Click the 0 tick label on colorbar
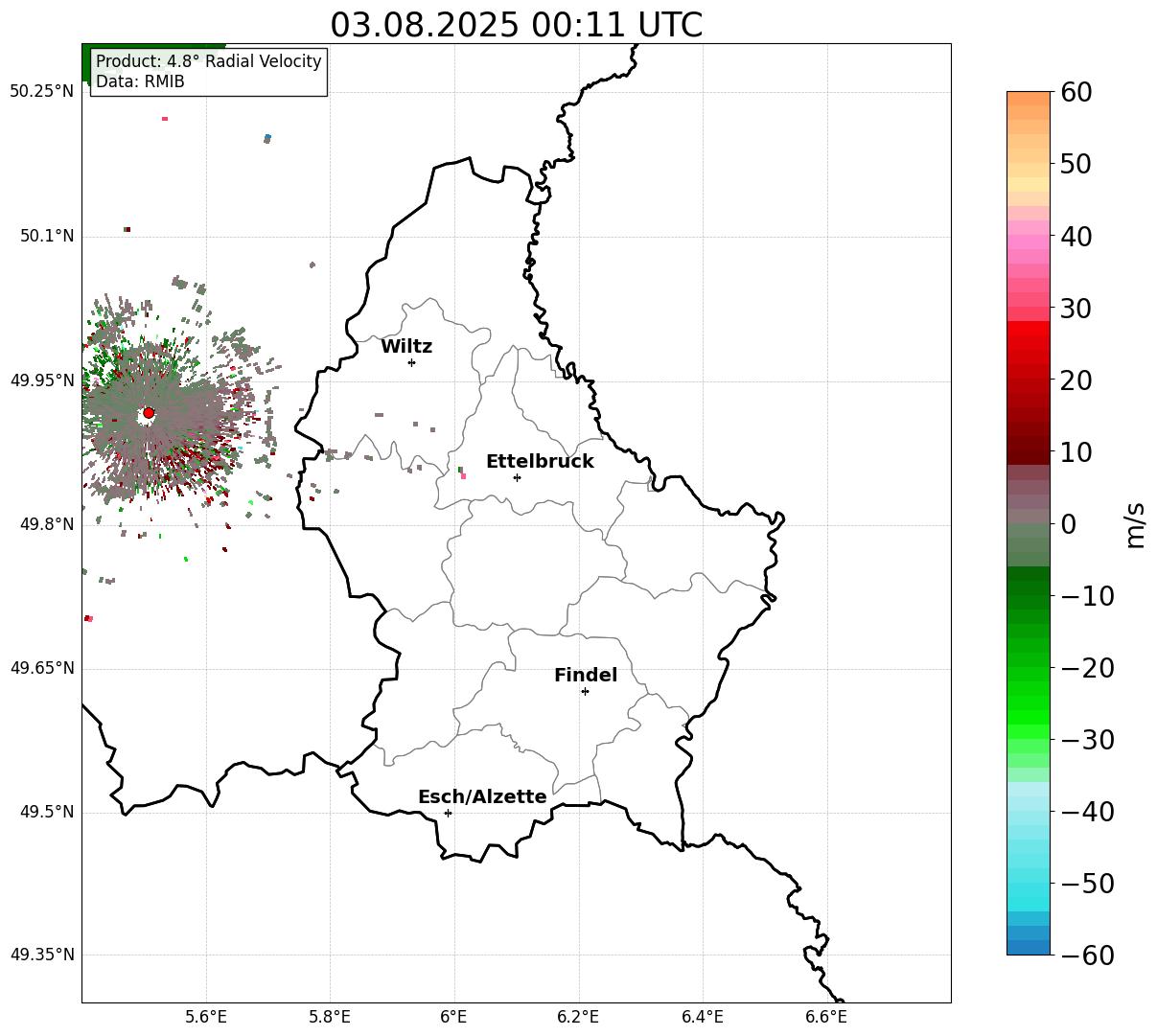 coord(1068,524)
